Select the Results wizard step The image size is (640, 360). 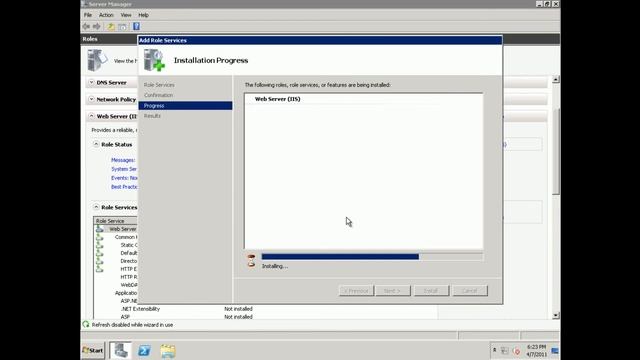click(152, 116)
